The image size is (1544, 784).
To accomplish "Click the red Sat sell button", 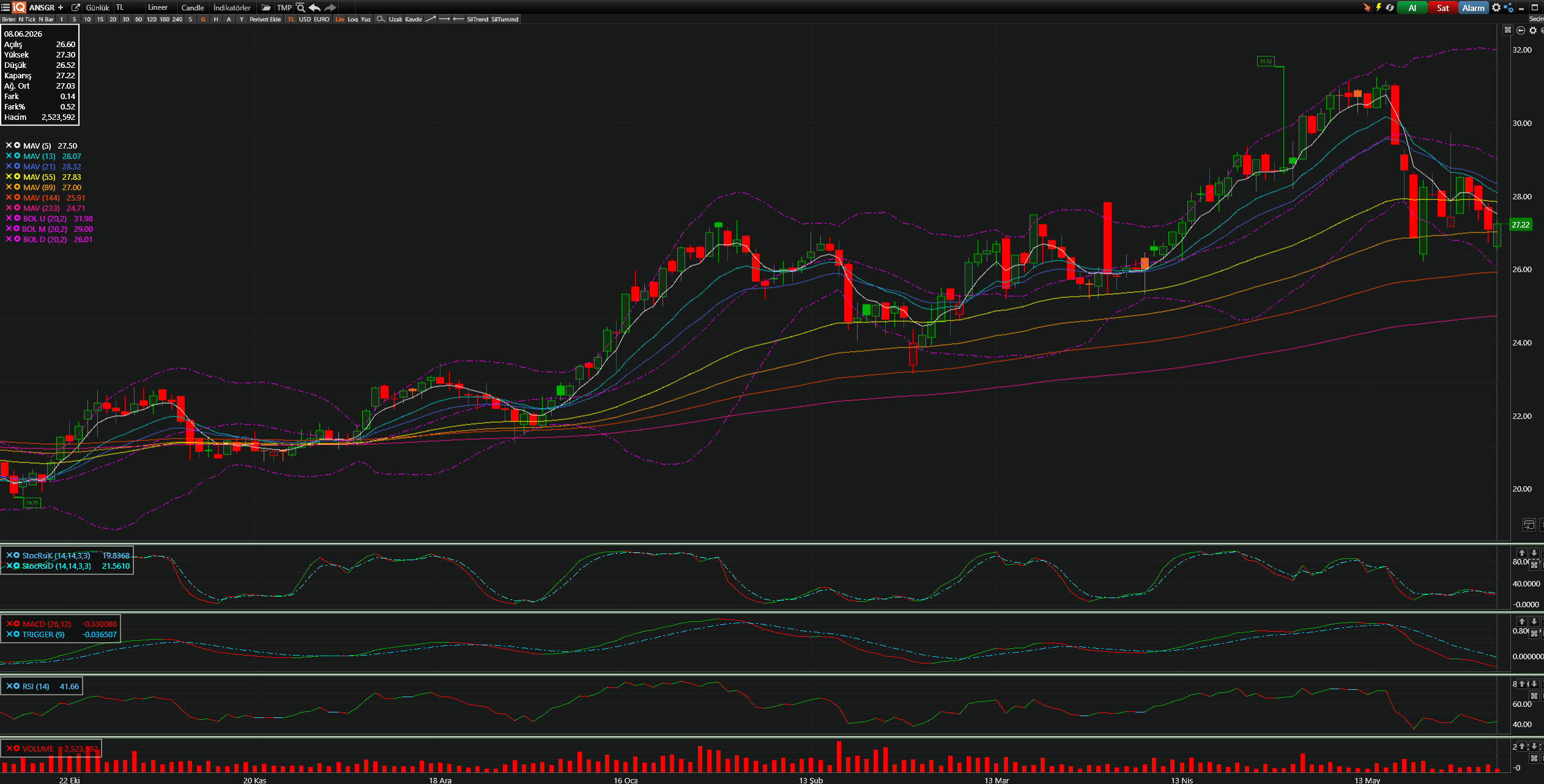I will (1443, 7).
